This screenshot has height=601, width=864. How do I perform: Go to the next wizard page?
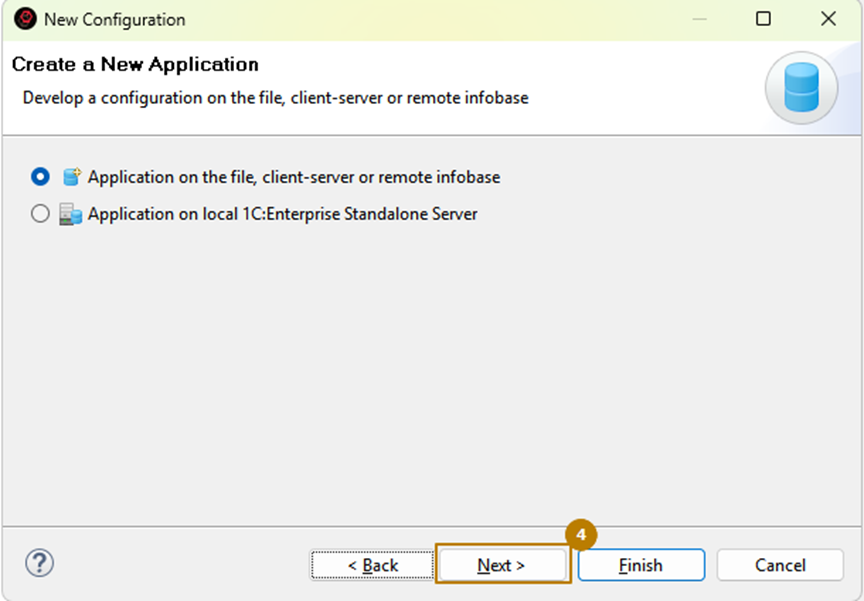coord(502,565)
